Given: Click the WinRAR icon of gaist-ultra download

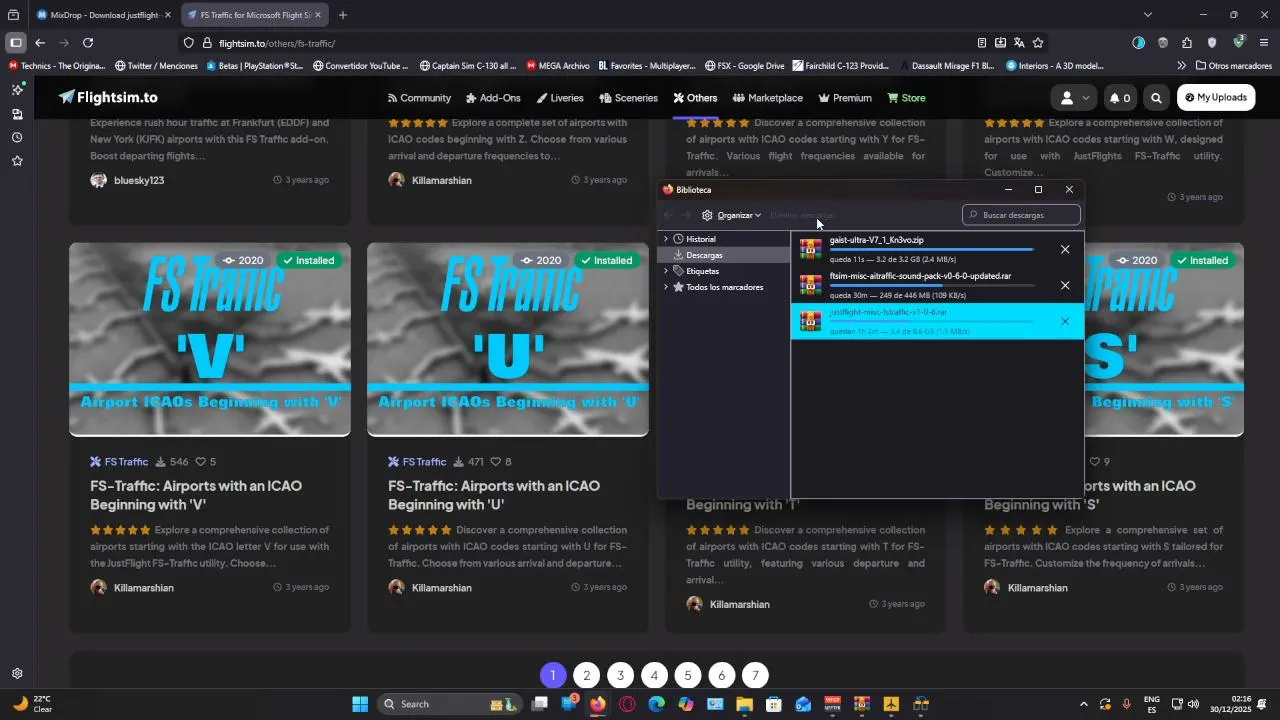Looking at the screenshot, I should click(x=811, y=249).
